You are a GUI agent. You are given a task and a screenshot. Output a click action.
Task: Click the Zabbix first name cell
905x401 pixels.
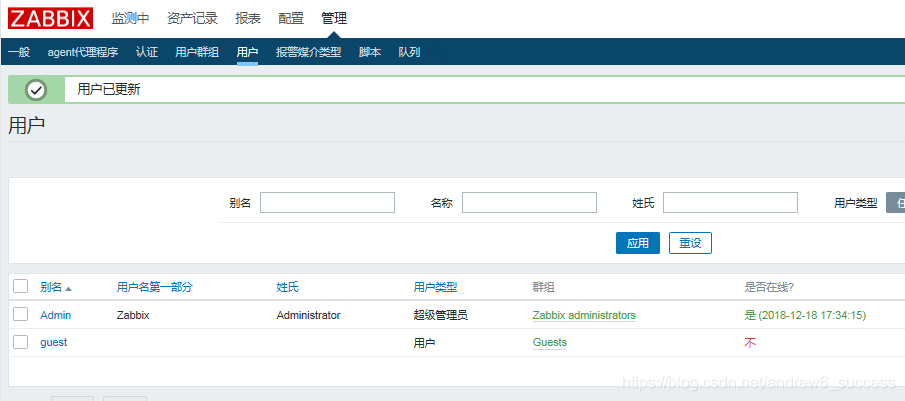pos(133,316)
